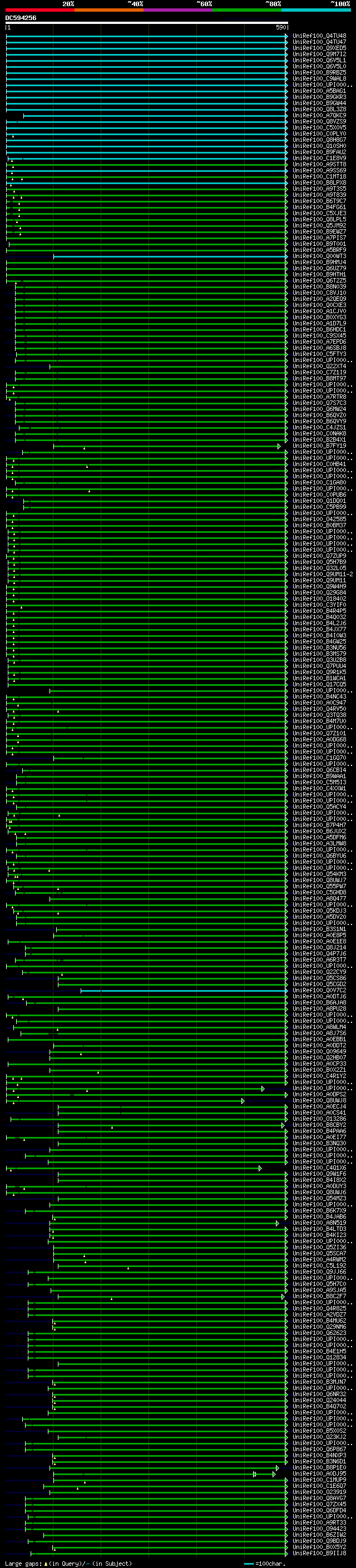Click the alignment bar of UniRef100_A5BAG1

[147, 91]
